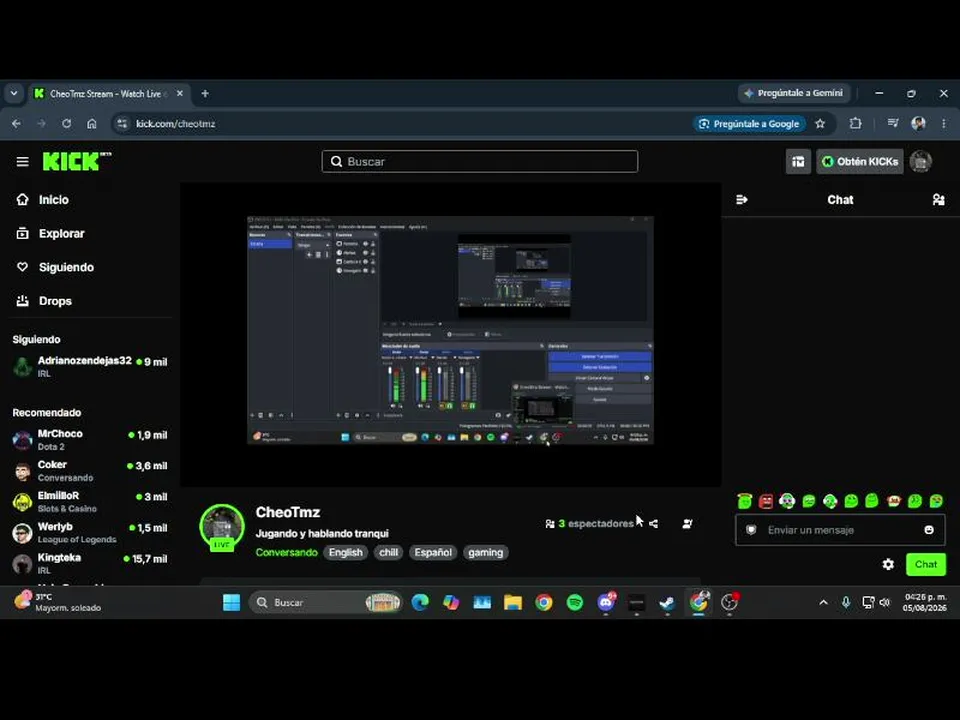960x720 pixels.
Task: Open Discord from the taskbar
Action: 606,602
